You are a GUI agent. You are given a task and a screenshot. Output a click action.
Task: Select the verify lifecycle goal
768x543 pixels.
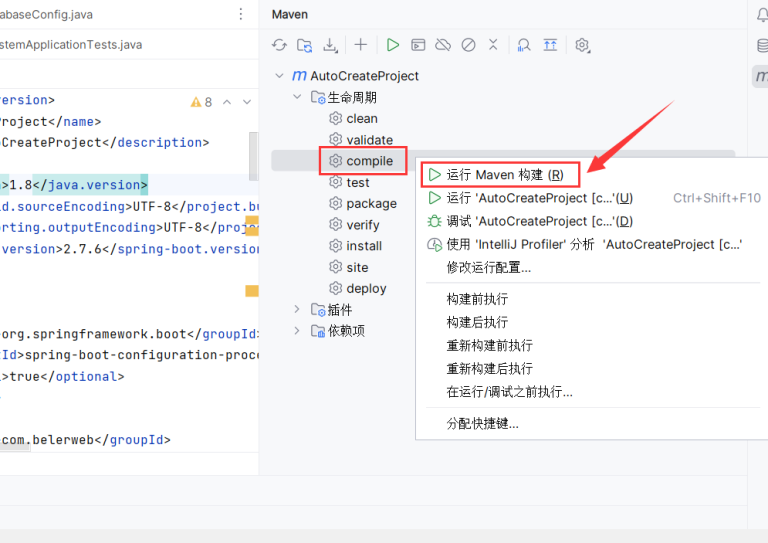click(362, 225)
